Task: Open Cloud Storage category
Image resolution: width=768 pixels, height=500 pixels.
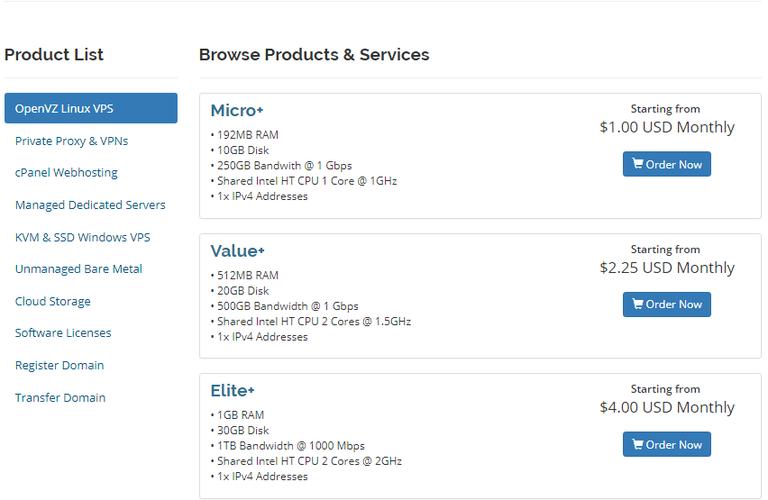Action: (52, 301)
